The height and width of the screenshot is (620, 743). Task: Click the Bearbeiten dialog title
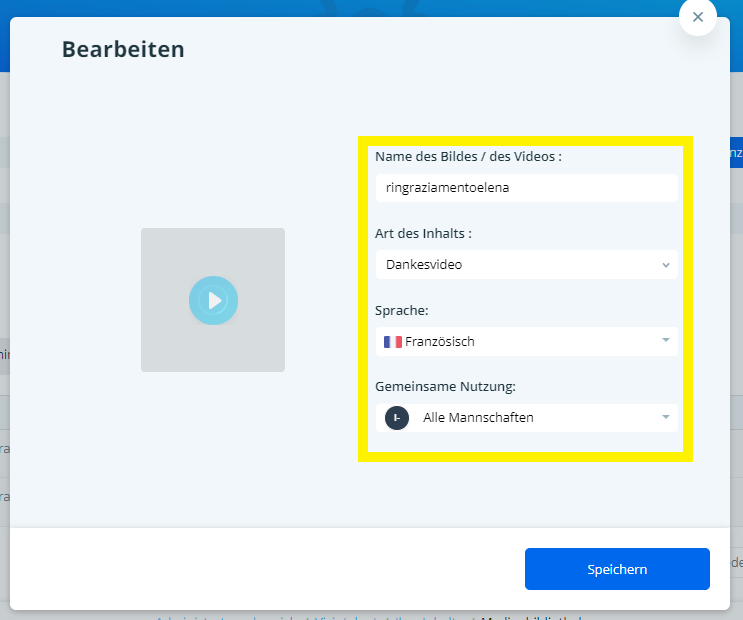123,49
